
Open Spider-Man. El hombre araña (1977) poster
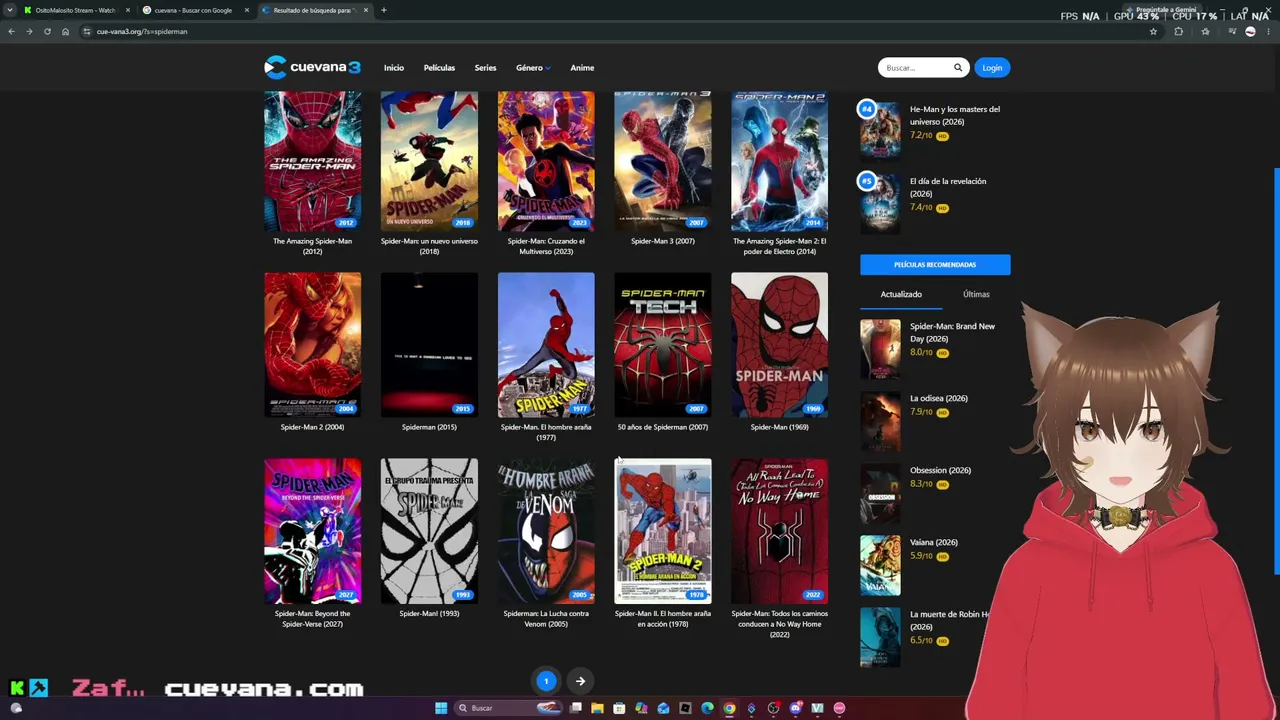pyautogui.click(x=546, y=345)
